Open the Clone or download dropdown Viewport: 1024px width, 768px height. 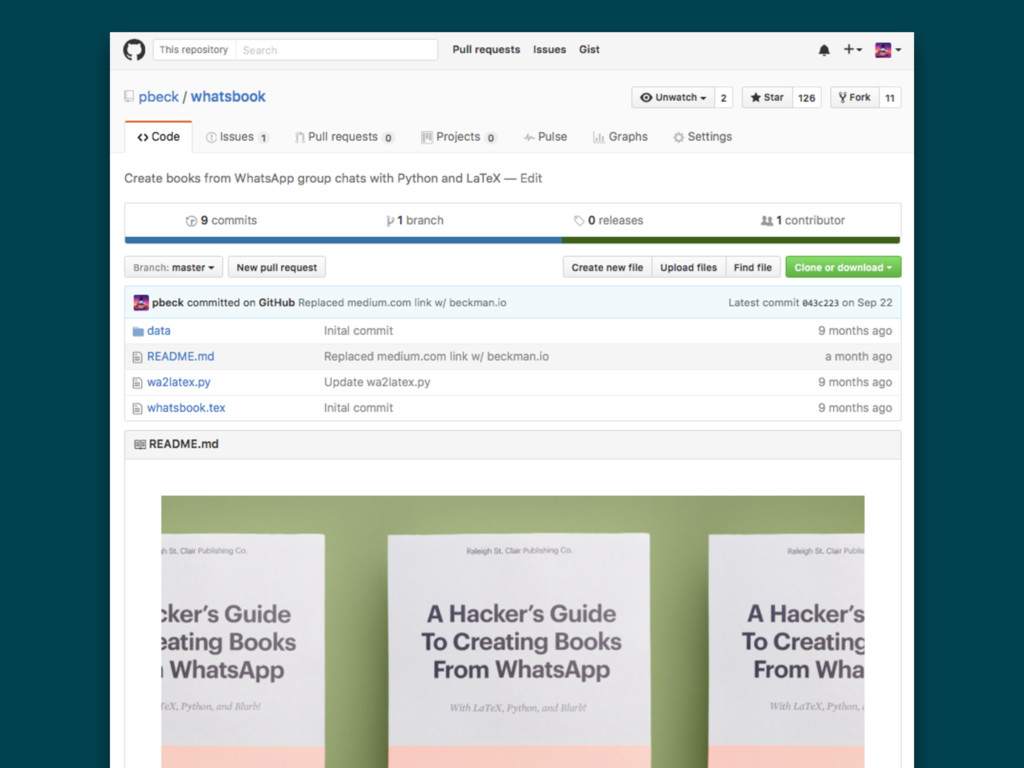[x=843, y=267]
